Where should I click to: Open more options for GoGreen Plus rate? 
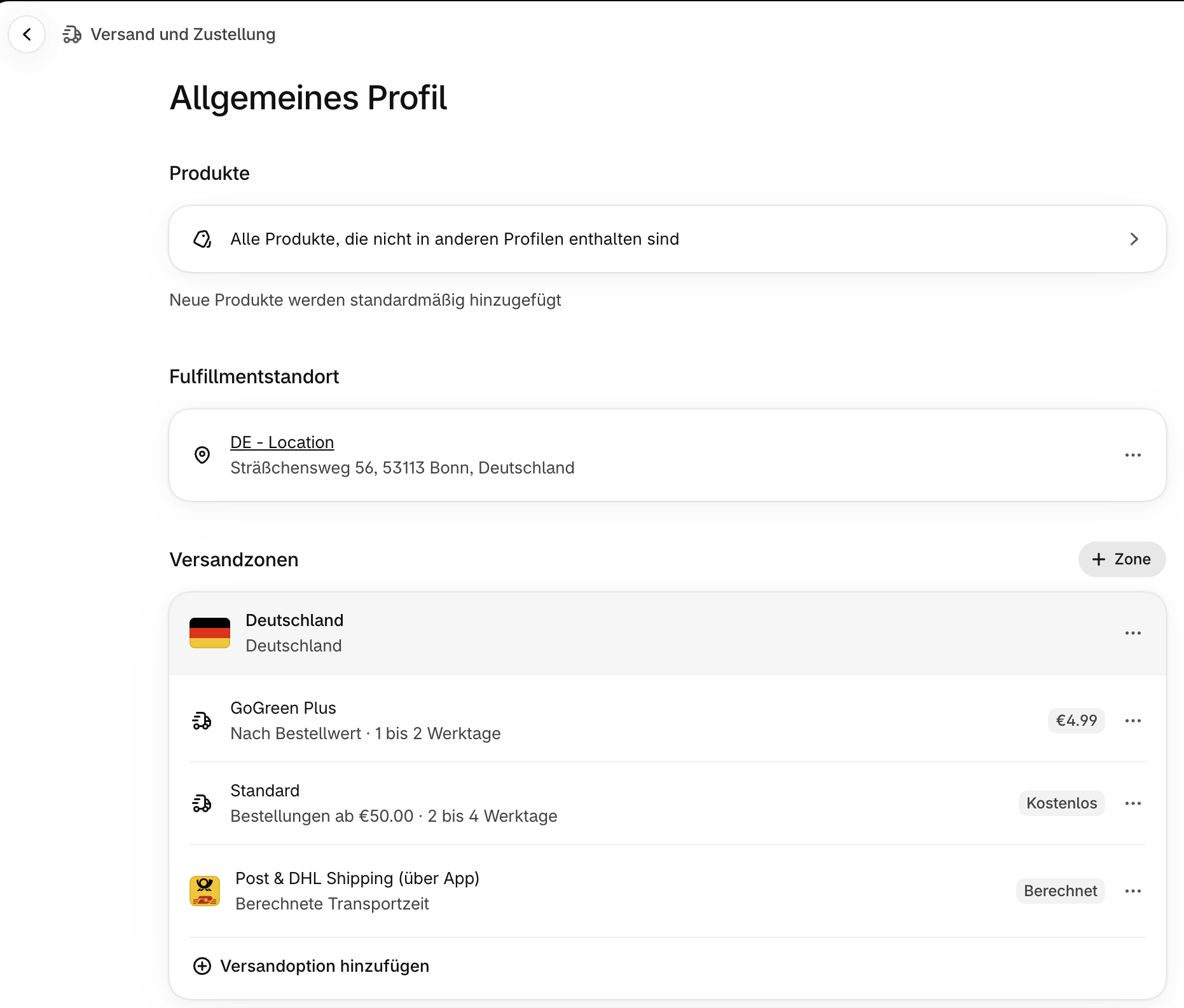click(1132, 721)
